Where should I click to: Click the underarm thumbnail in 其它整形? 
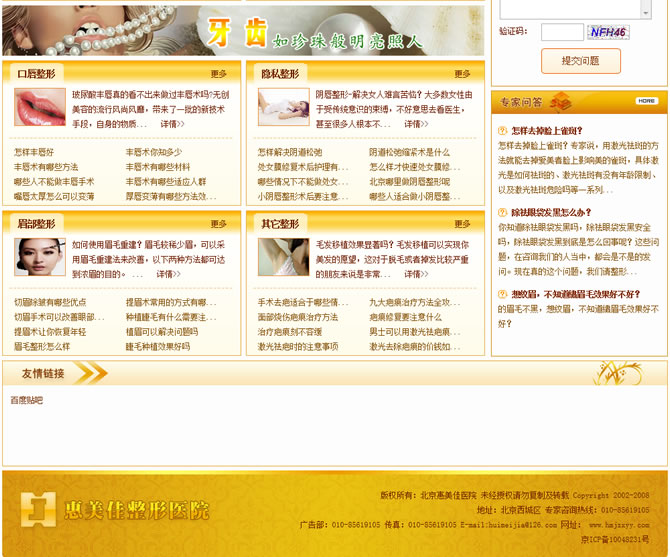click(283, 257)
